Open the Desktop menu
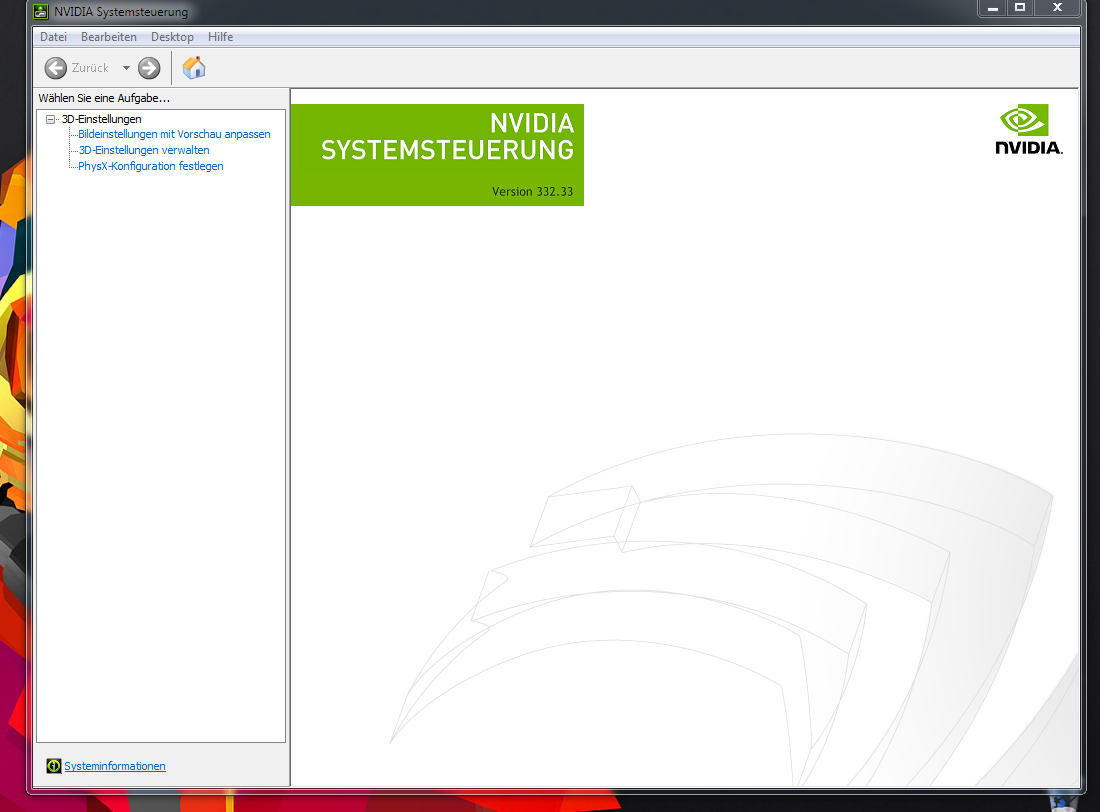Screen dimensions: 1100x812 click(172, 37)
